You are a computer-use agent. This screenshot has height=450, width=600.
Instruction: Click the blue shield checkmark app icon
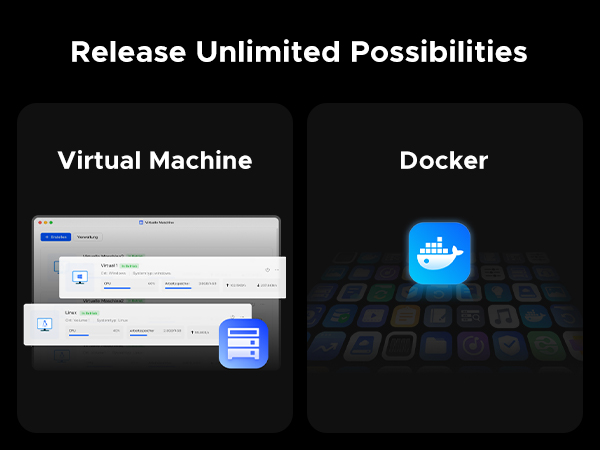pos(510,346)
